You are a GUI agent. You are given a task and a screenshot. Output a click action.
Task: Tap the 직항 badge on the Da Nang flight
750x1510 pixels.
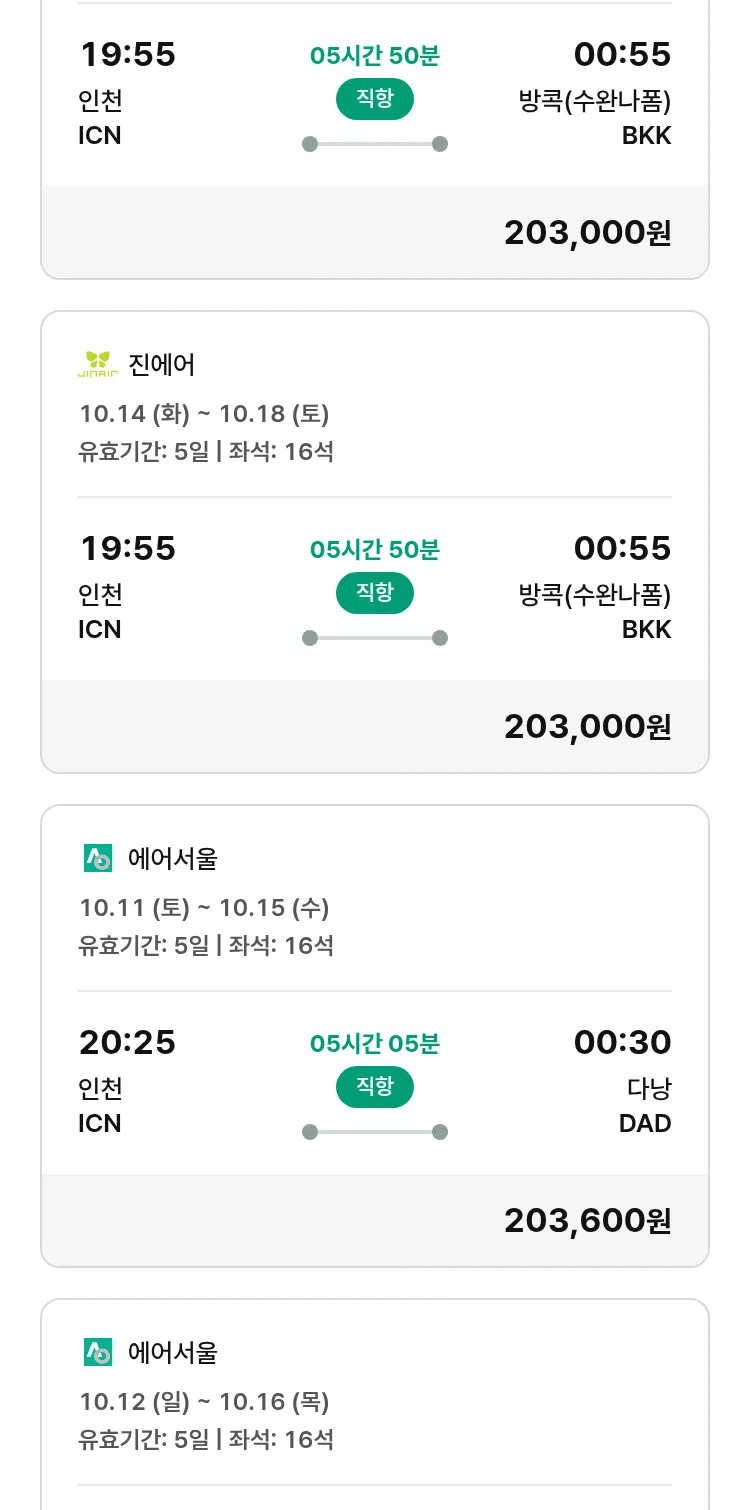point(375,1087)
